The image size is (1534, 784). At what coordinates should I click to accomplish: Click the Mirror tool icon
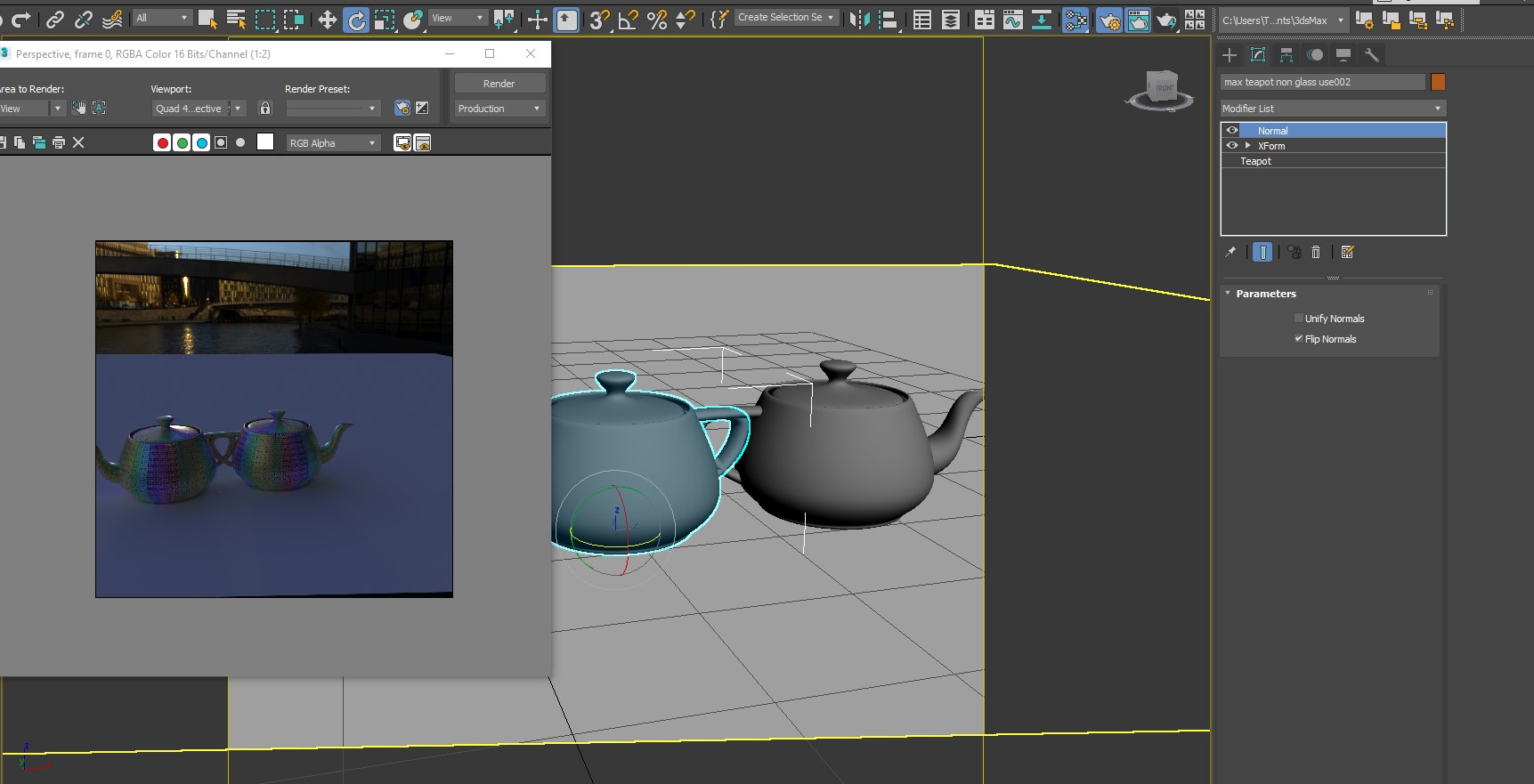point(859,20)
